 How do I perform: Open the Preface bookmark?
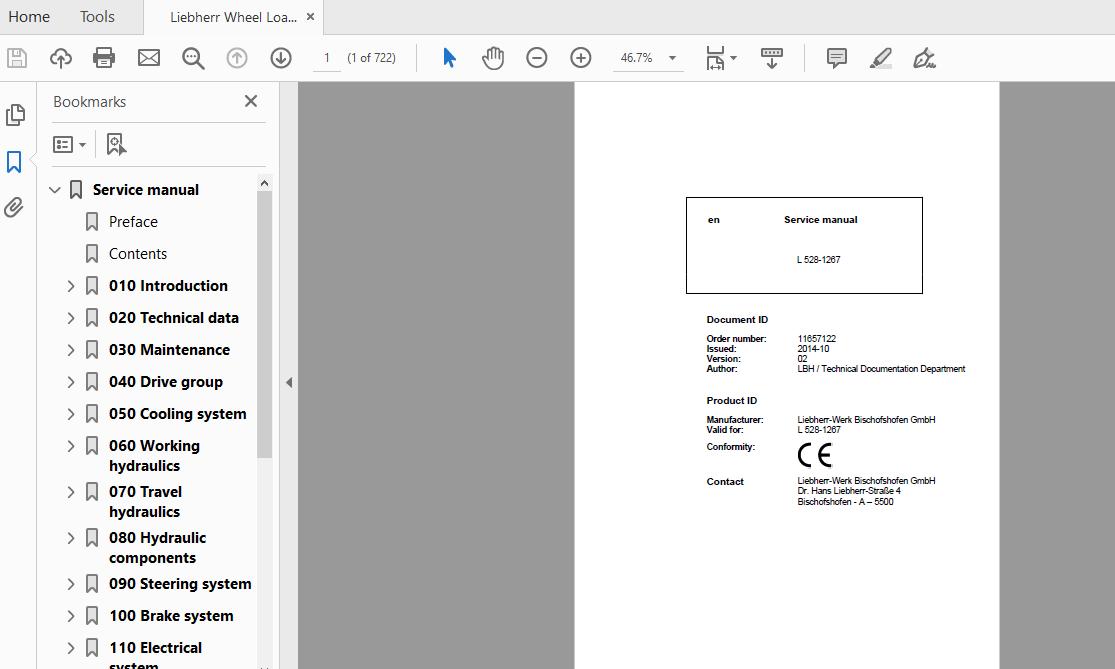tap(133, 222)
